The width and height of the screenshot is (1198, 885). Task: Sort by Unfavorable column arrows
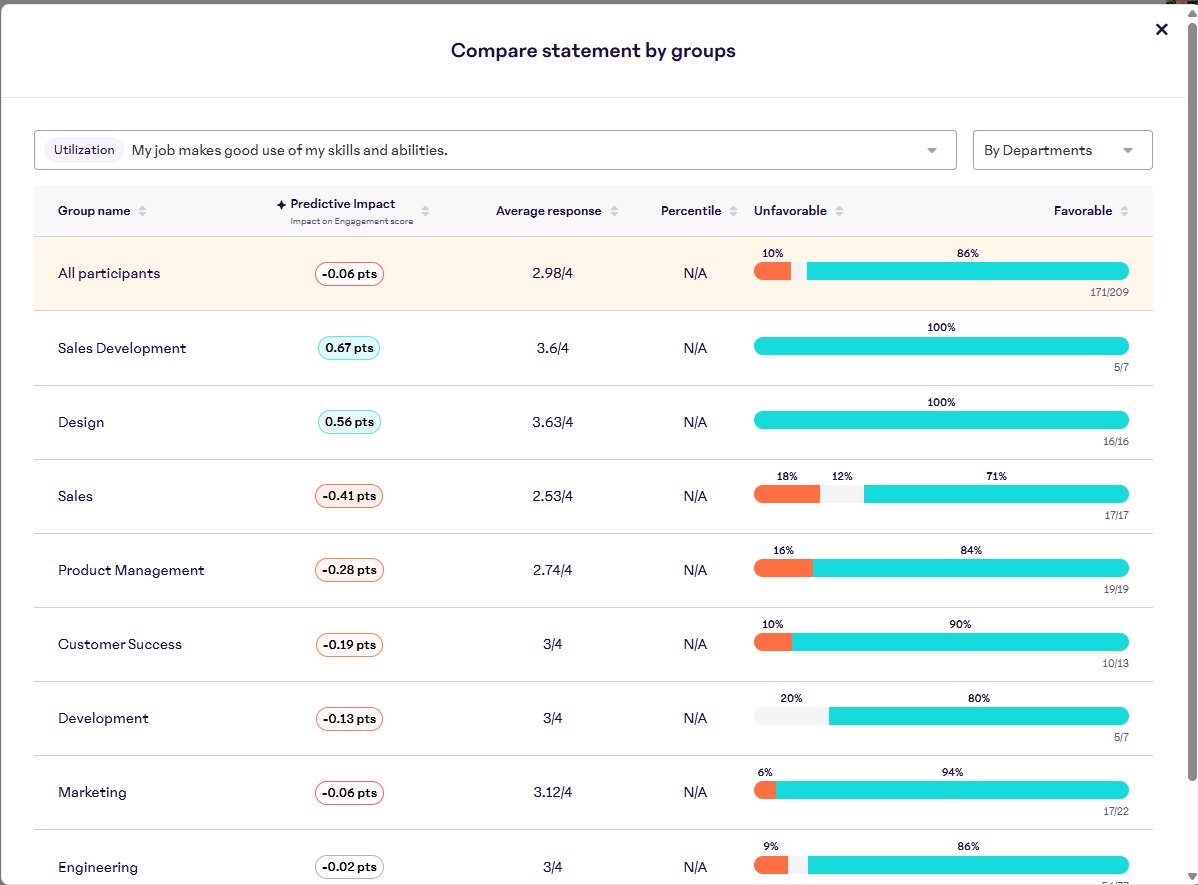839,211
